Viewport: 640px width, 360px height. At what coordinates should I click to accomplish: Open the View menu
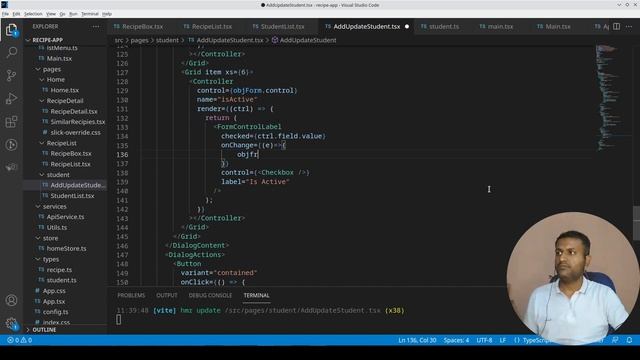[51, 14]
